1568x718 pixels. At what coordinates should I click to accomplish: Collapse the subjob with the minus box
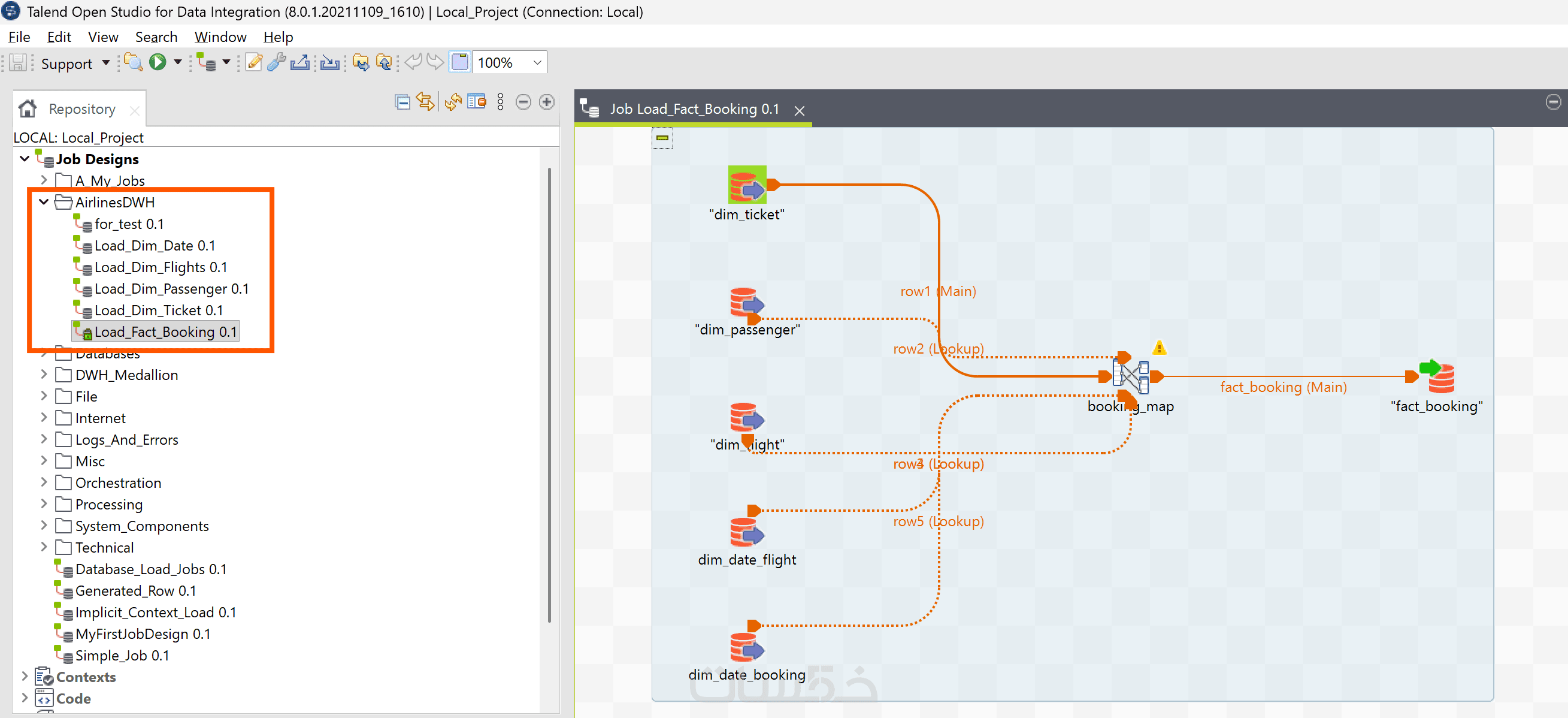pos(662,138)
